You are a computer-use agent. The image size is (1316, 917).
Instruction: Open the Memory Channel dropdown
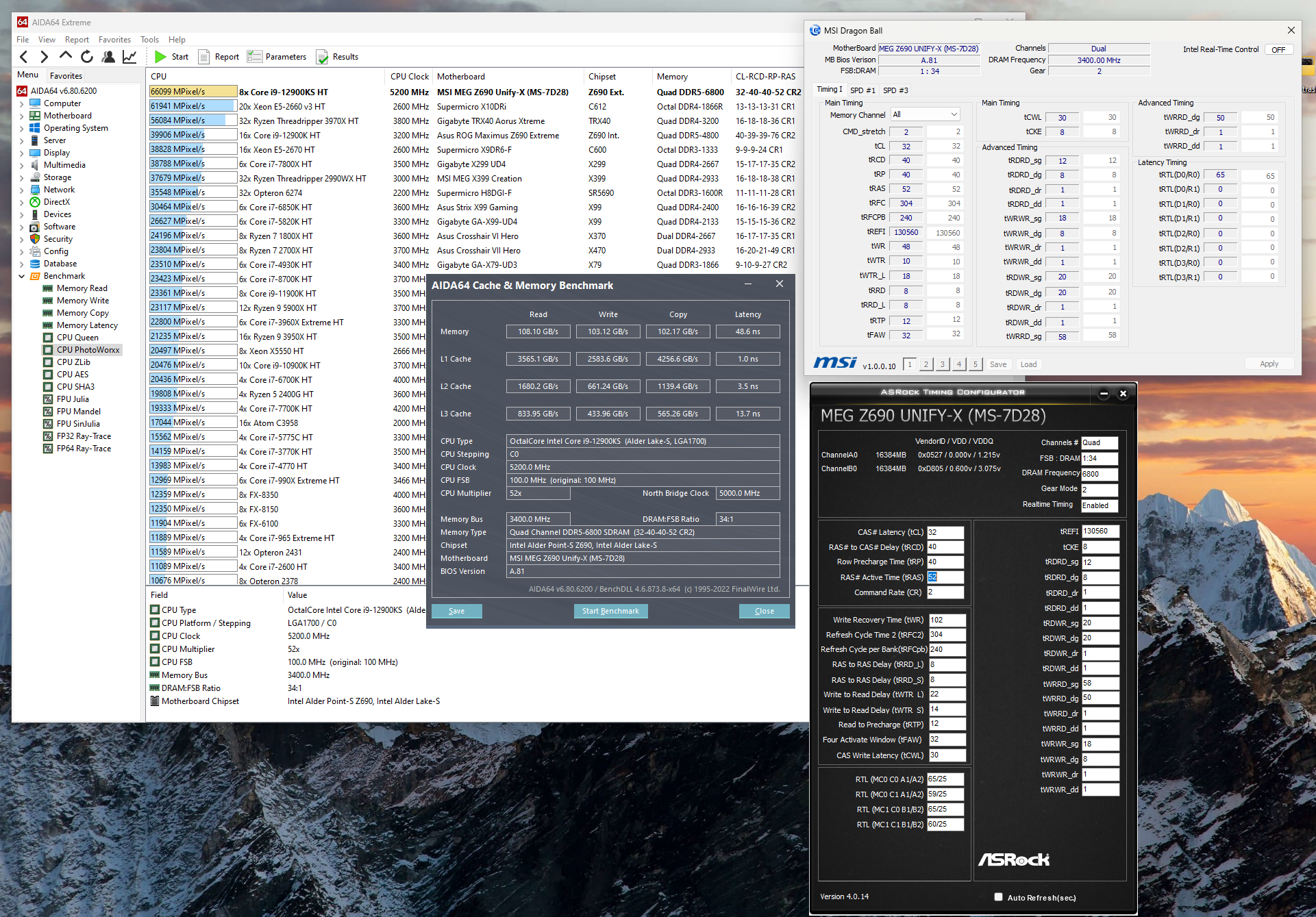[925, 114]
